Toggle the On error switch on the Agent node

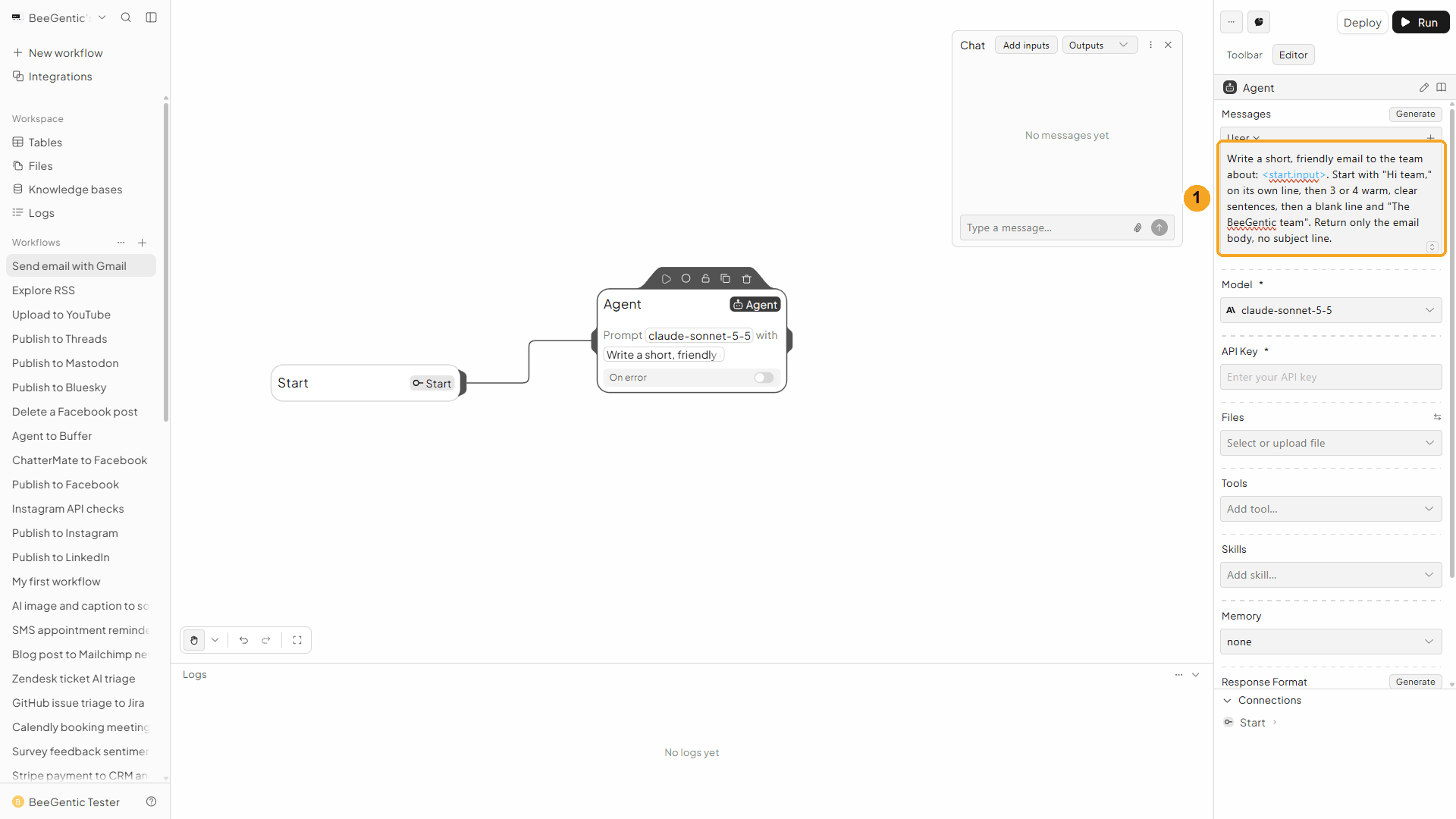[764, 378]
